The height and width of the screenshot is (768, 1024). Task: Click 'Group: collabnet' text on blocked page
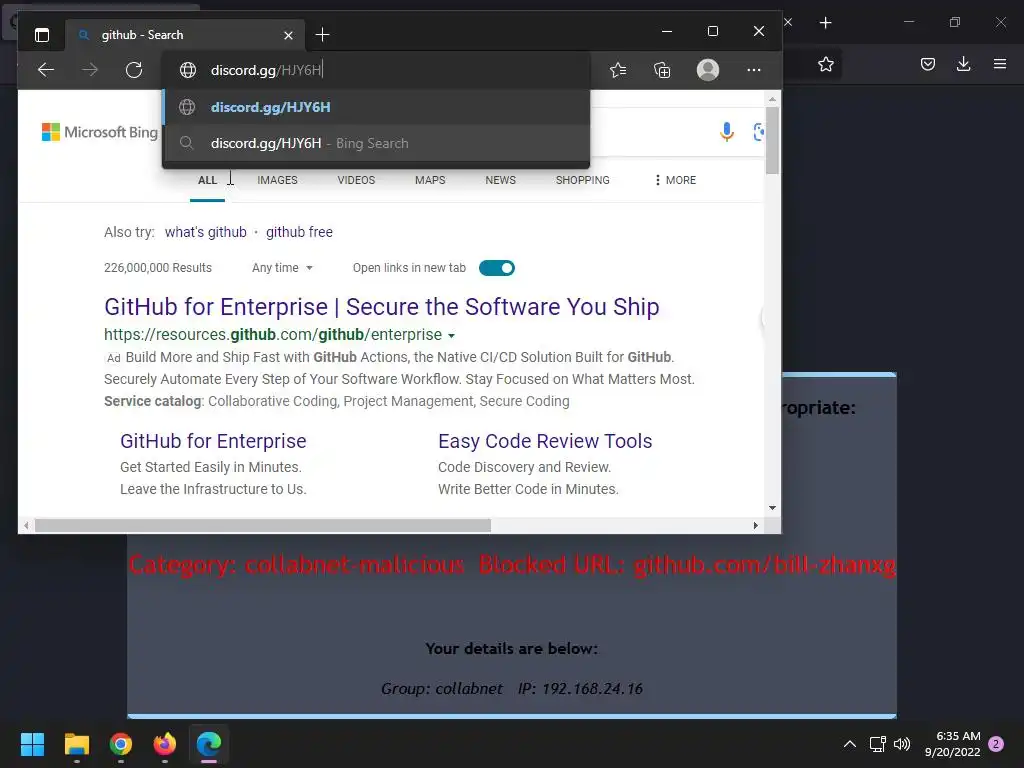pyautogui.click(x=441, y=689)
